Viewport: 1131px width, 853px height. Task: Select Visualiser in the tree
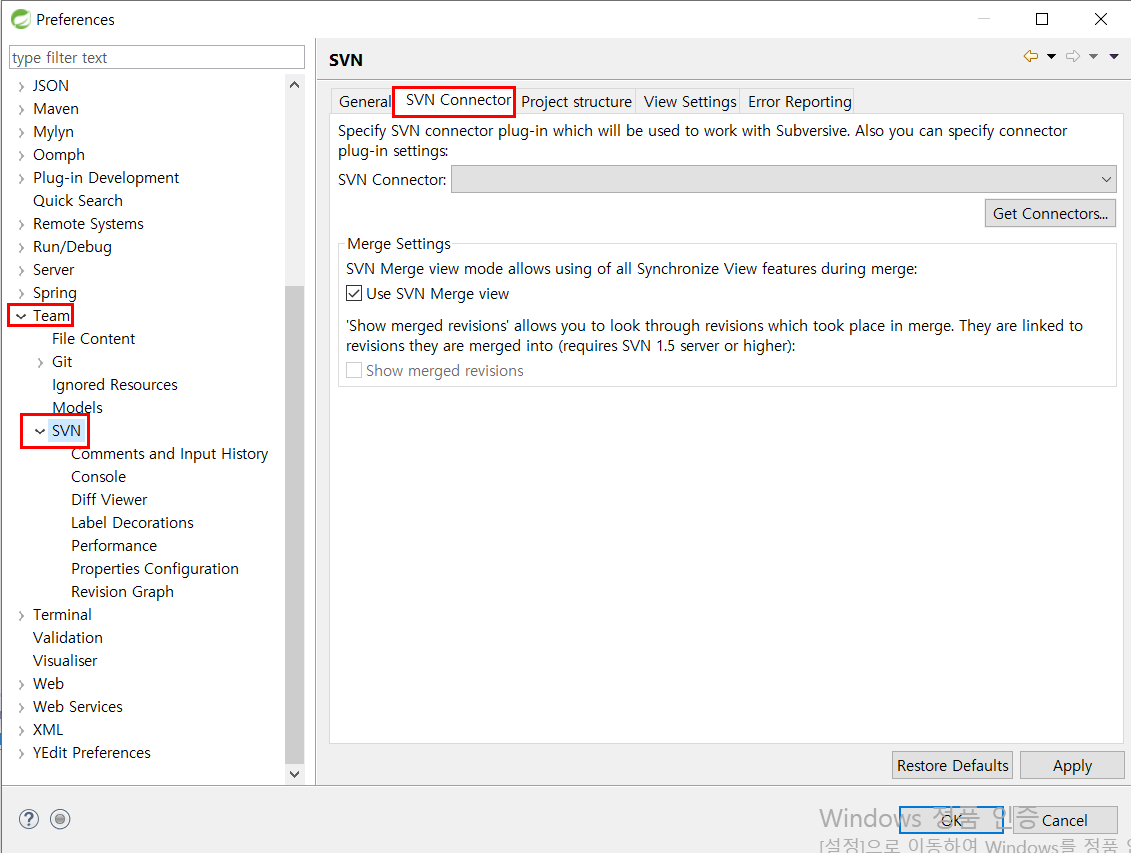click(x=65, y=660)
